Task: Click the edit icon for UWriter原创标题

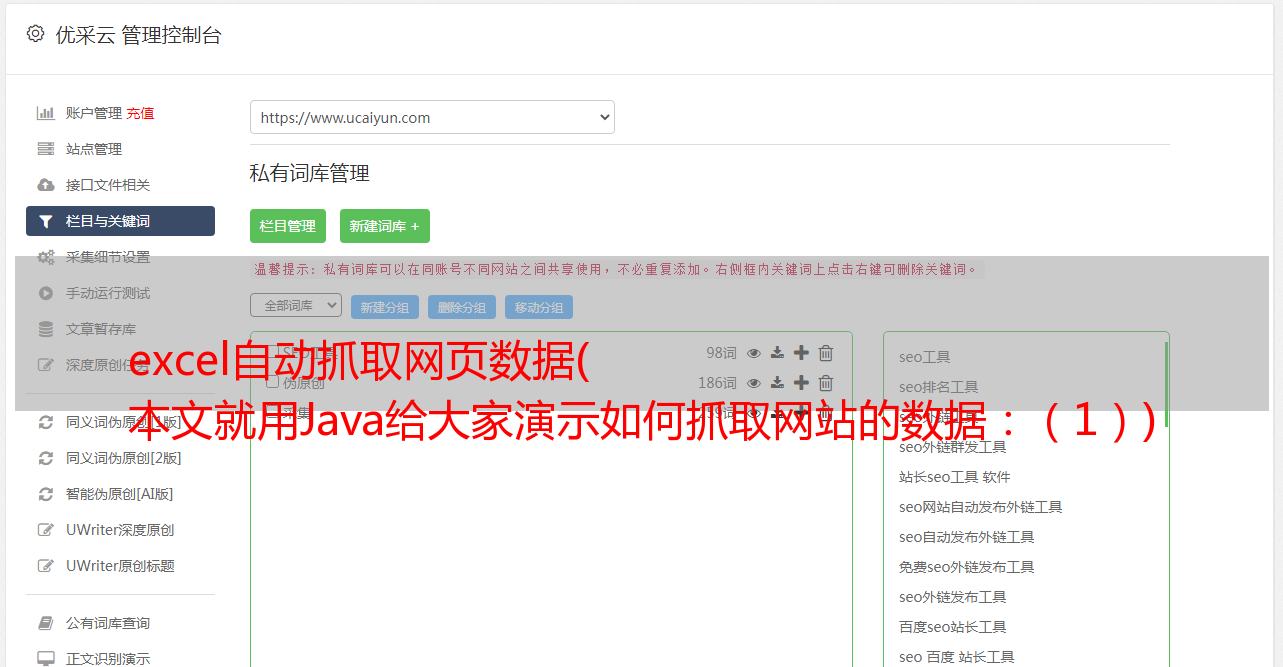Action: [45, 566]
